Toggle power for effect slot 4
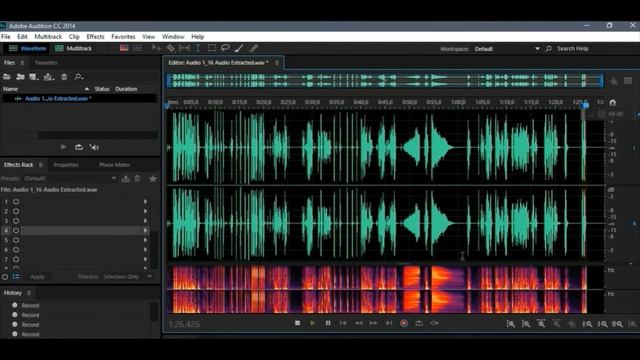The image size is (640, 360). 16,230
